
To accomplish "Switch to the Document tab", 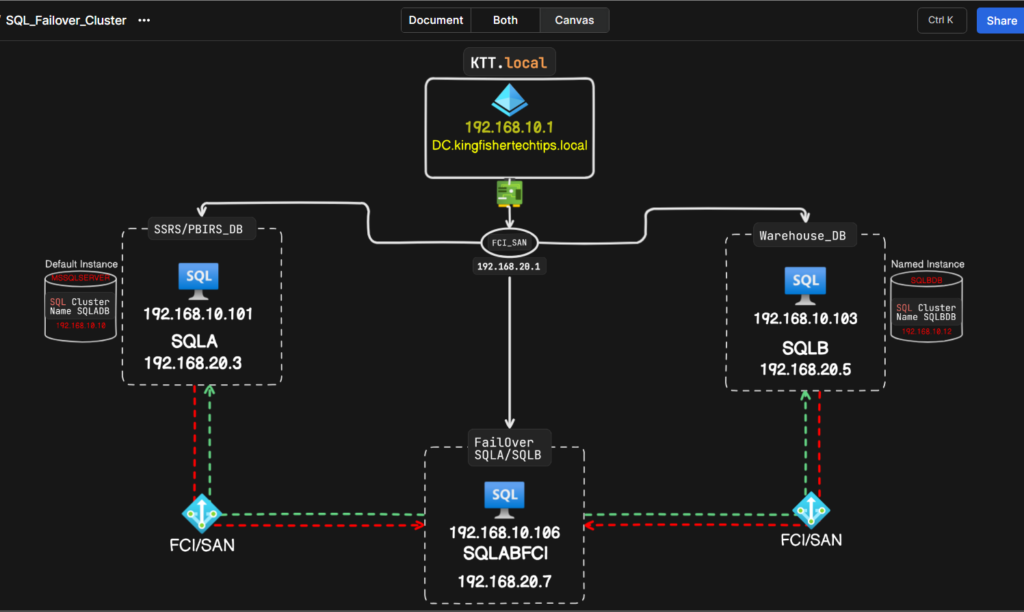I will pyautogui.click(x=435, y=19).
